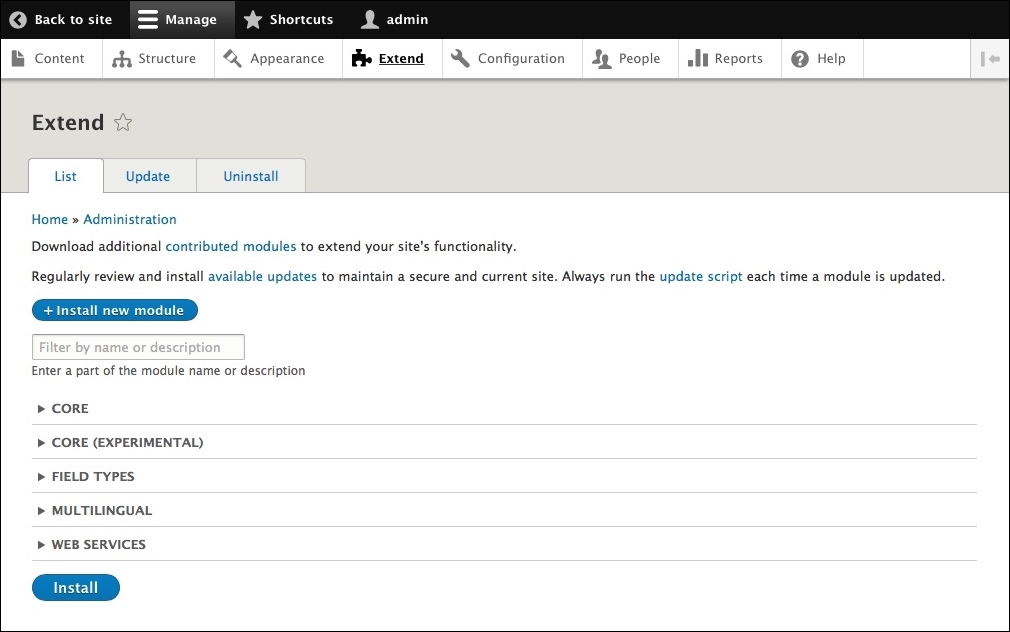Focus the Filter by name or description field
The width and height of the screenshot is (1010, 632).
(138, 347)
